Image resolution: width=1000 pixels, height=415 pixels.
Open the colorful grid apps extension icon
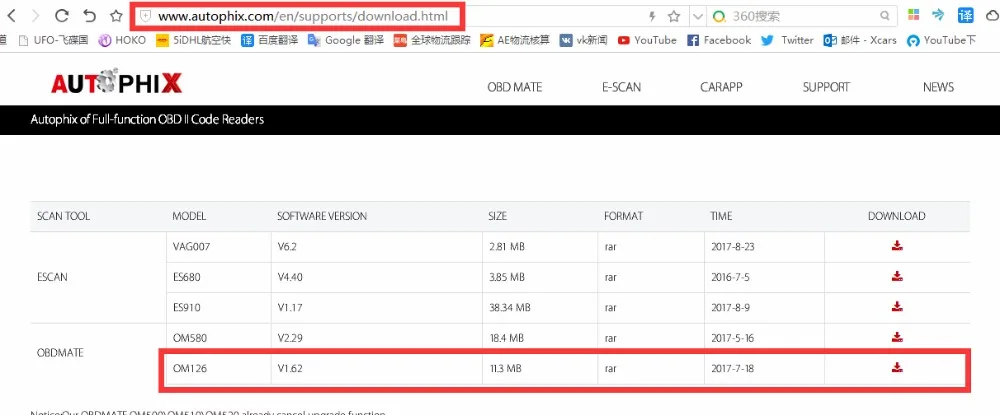click(x=914, y=16)
